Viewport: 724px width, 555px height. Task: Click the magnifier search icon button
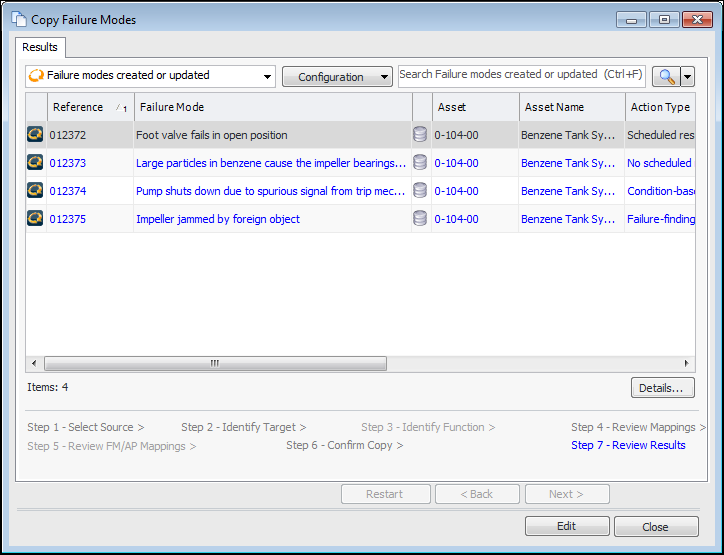665,77
